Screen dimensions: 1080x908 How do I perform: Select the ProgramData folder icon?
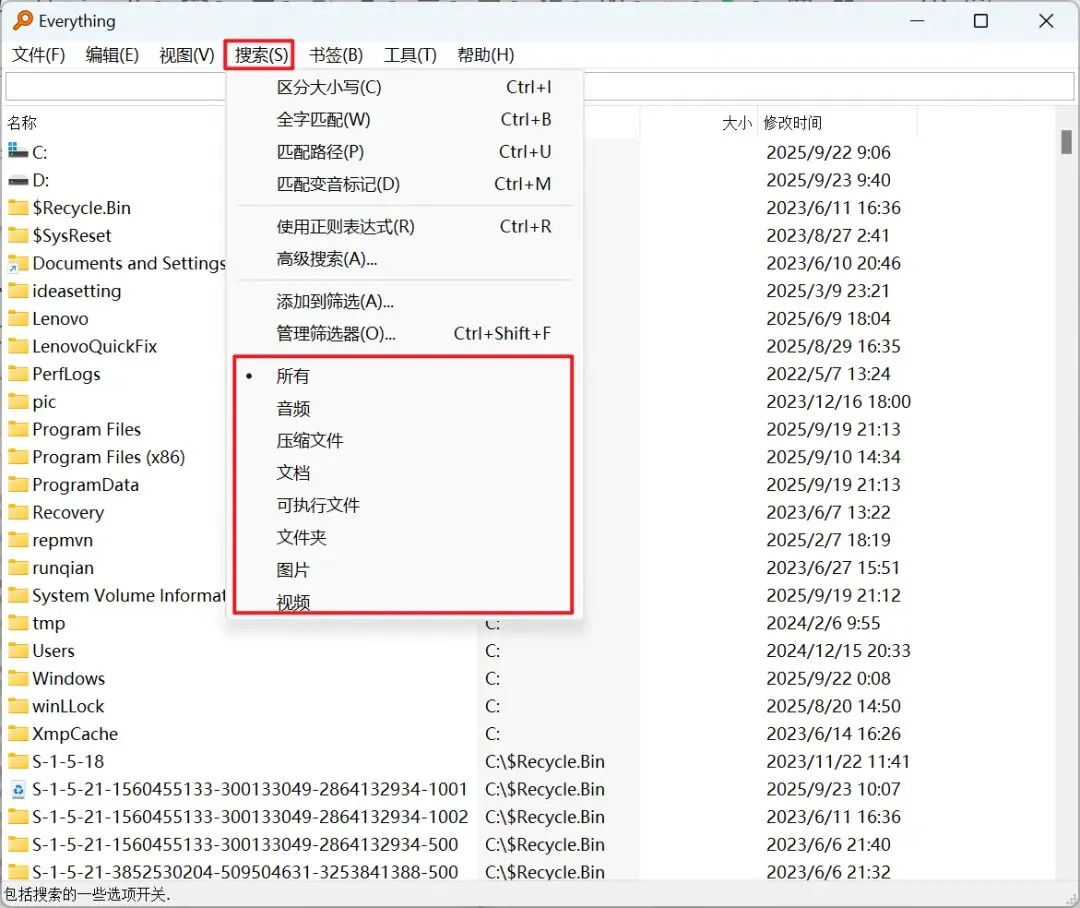pyautogui.click(x=18, y=484)
